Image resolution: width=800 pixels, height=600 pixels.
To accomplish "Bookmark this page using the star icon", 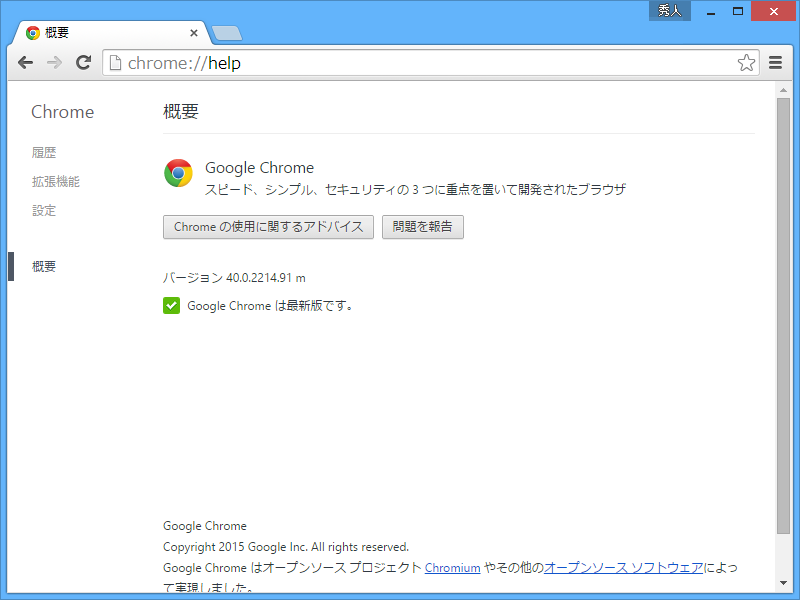I will (x=746, y=62).
